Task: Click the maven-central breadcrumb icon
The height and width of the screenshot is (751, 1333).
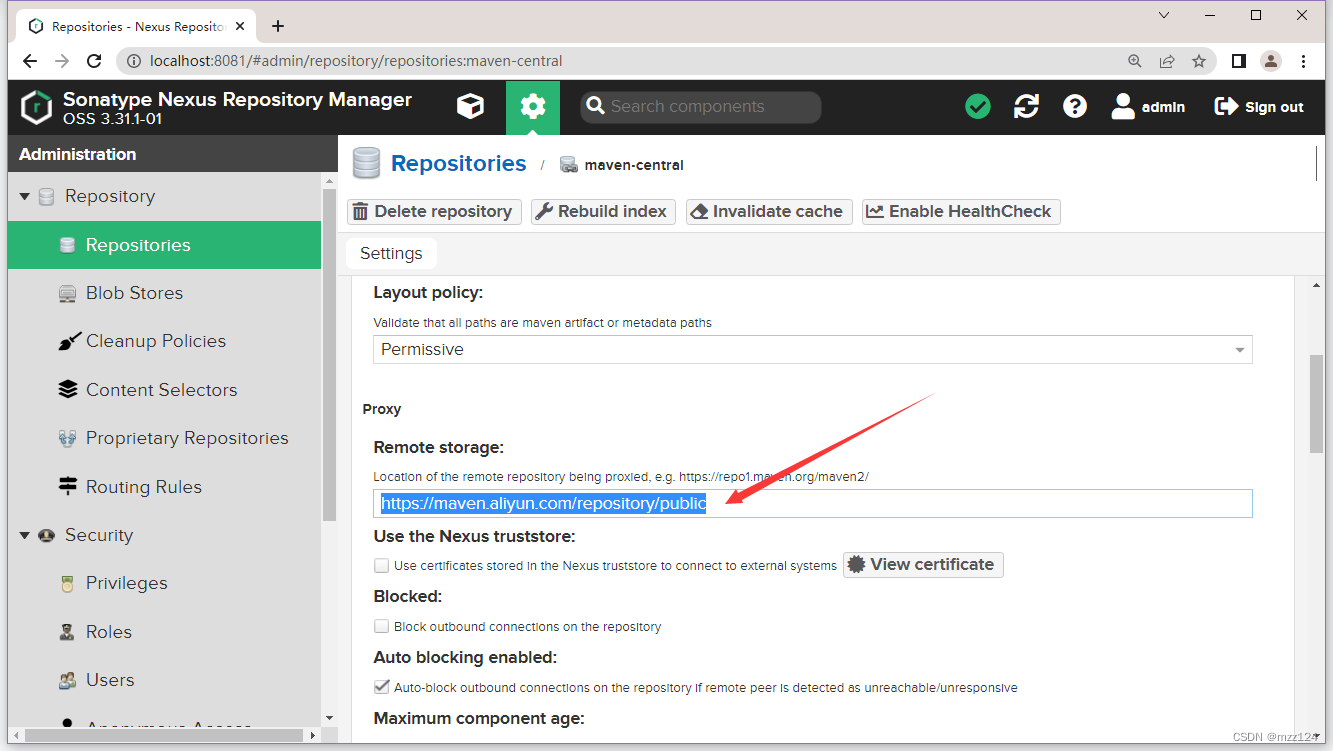Action: pos(569,165)
